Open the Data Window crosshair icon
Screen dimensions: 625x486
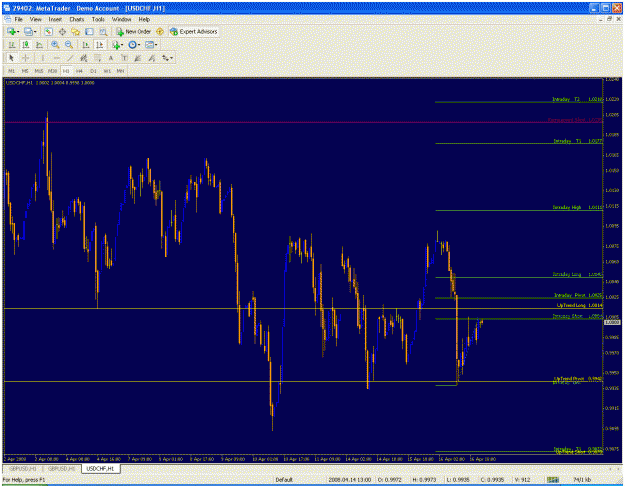pos(62,31)
